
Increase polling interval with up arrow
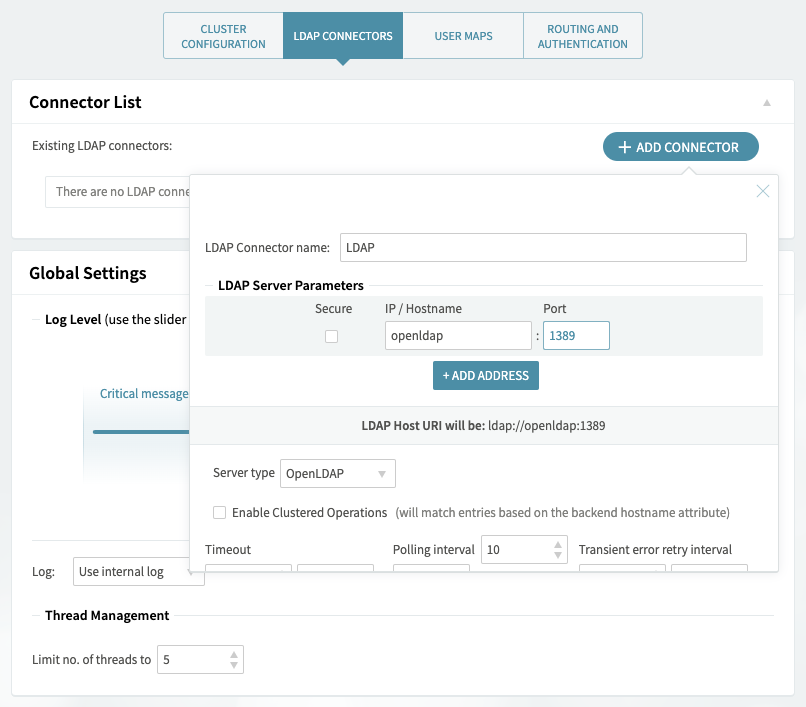pos(558,545)
